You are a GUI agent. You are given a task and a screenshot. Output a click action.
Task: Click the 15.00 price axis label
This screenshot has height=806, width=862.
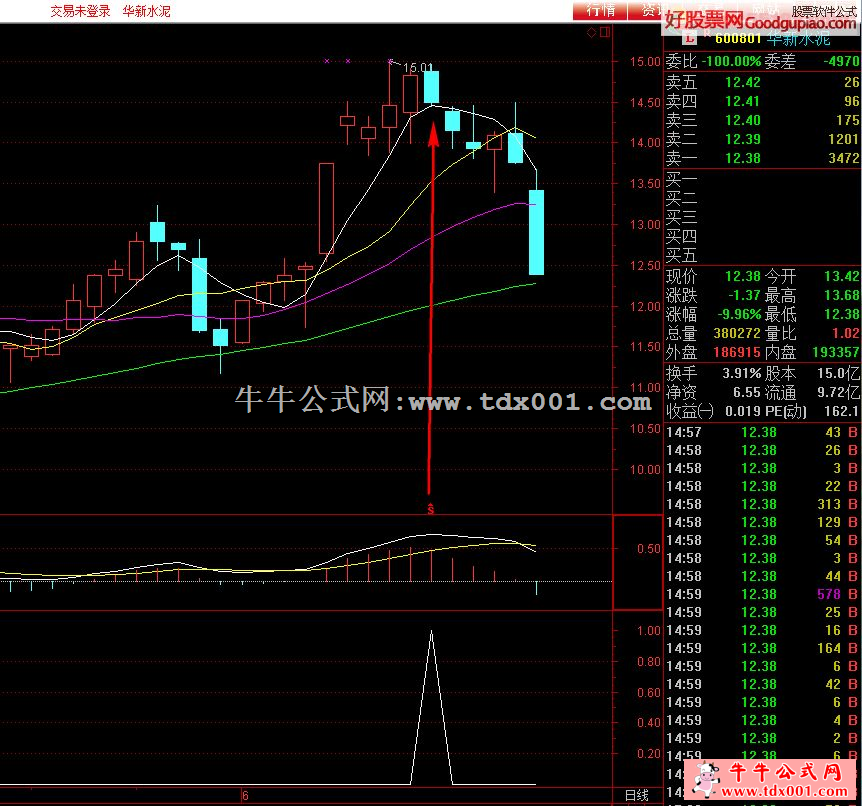click(x=645, y=61)
